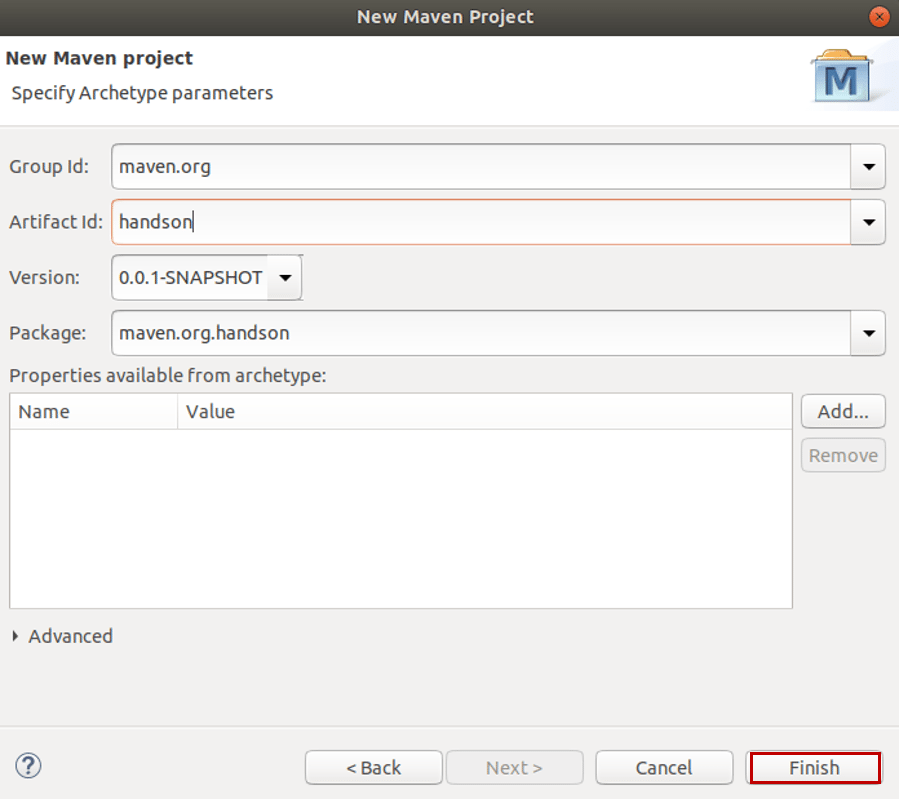Click the Value column header

click(485, 412)
